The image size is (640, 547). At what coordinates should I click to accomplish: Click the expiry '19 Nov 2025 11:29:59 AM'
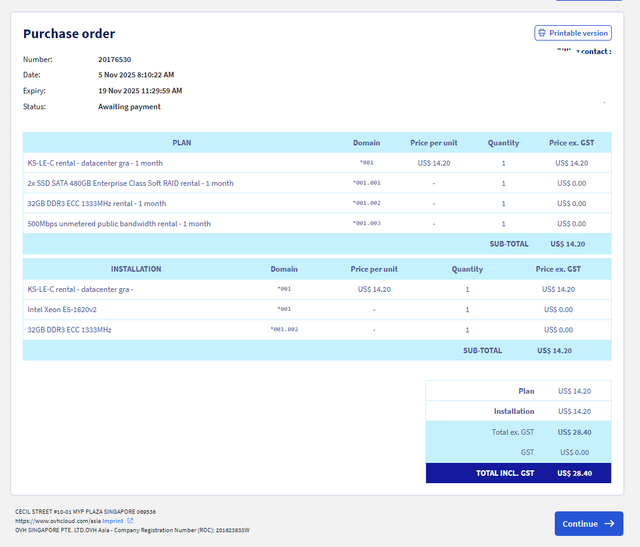pos(140,91)
